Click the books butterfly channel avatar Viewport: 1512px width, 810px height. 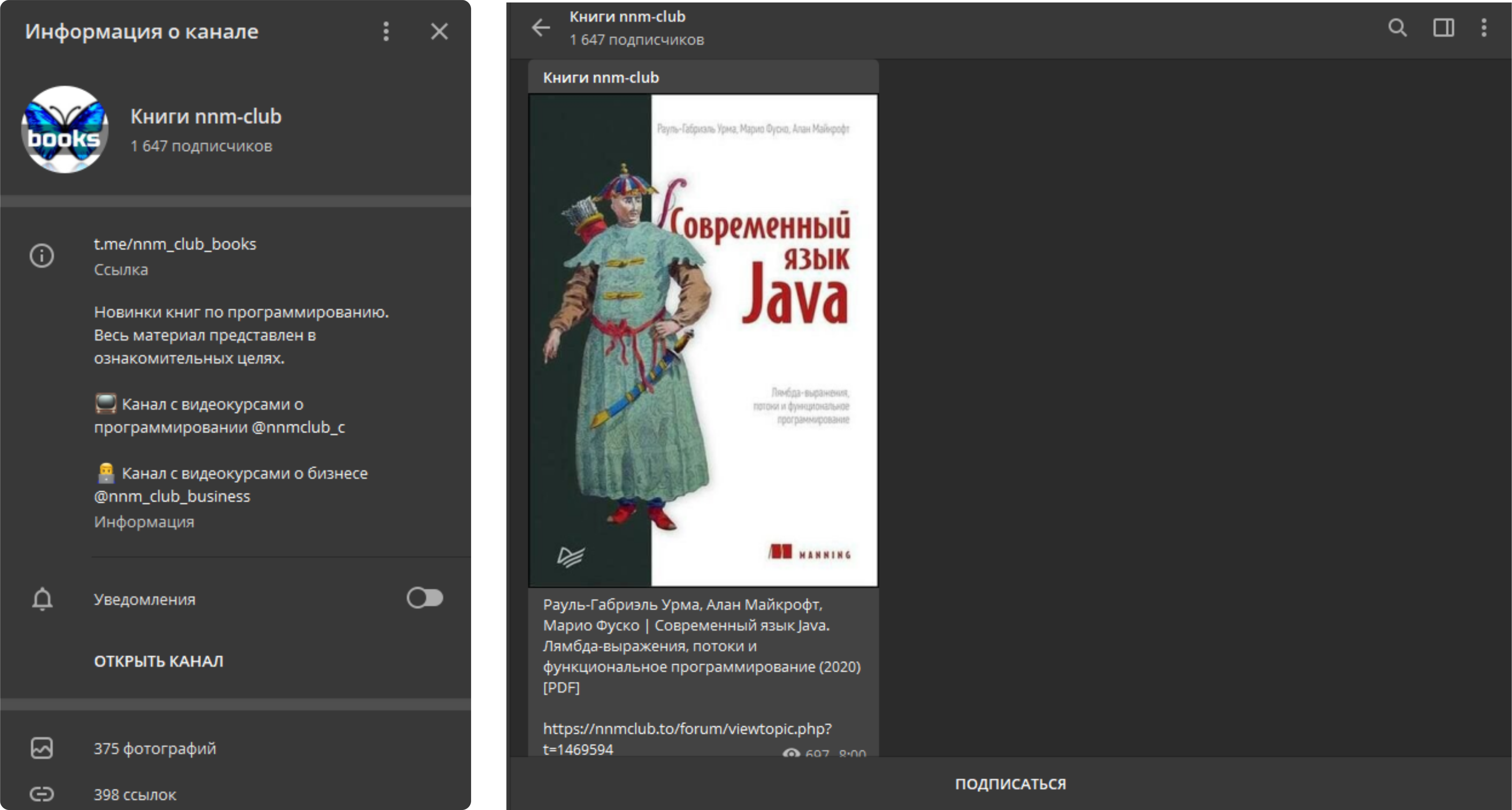tap(65, 129)
